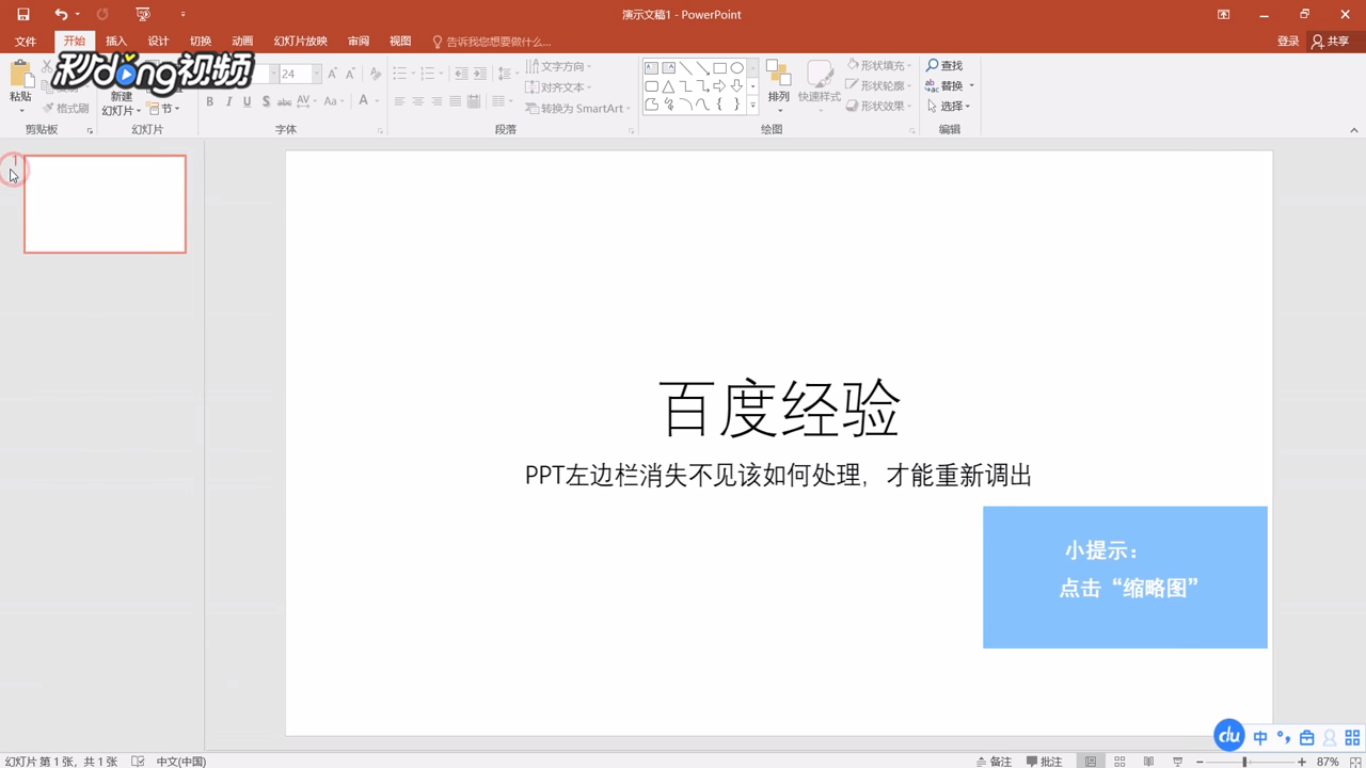
Task: Open the undo history dropdown arrow
Action: 77,14
